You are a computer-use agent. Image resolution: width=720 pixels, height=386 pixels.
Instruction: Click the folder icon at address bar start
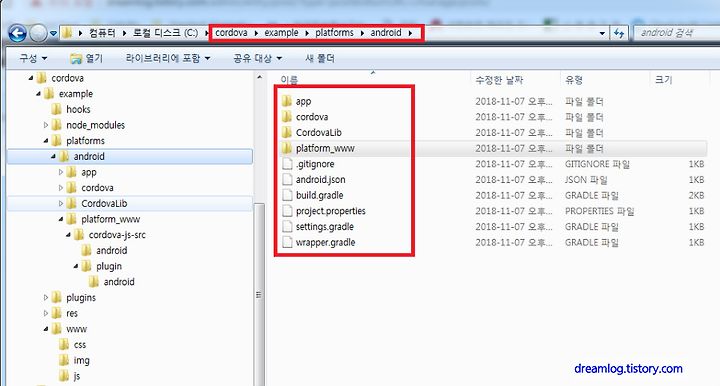click(67, 33)
